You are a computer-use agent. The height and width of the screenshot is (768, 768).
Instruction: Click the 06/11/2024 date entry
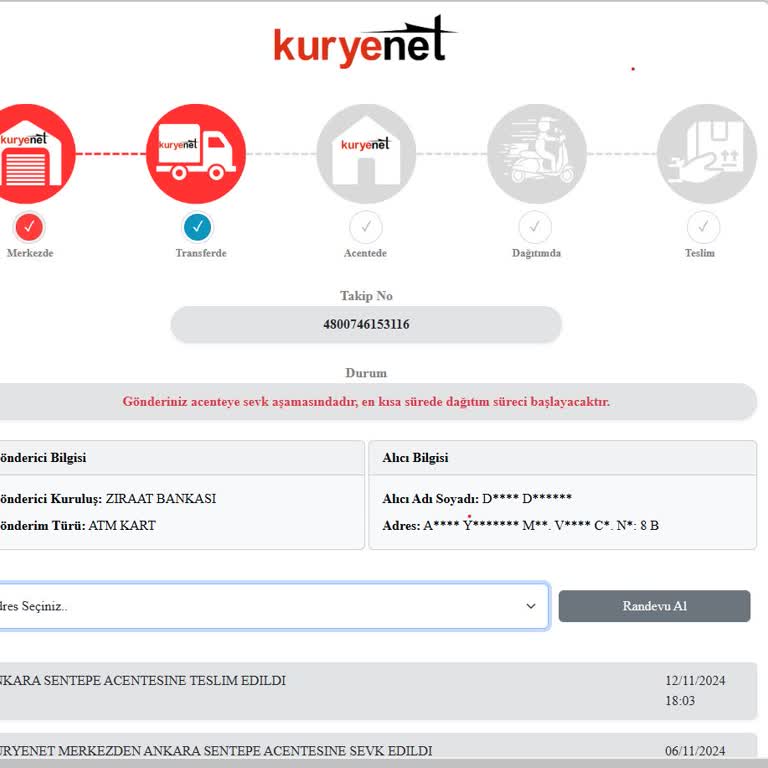(x=695, y=751)
